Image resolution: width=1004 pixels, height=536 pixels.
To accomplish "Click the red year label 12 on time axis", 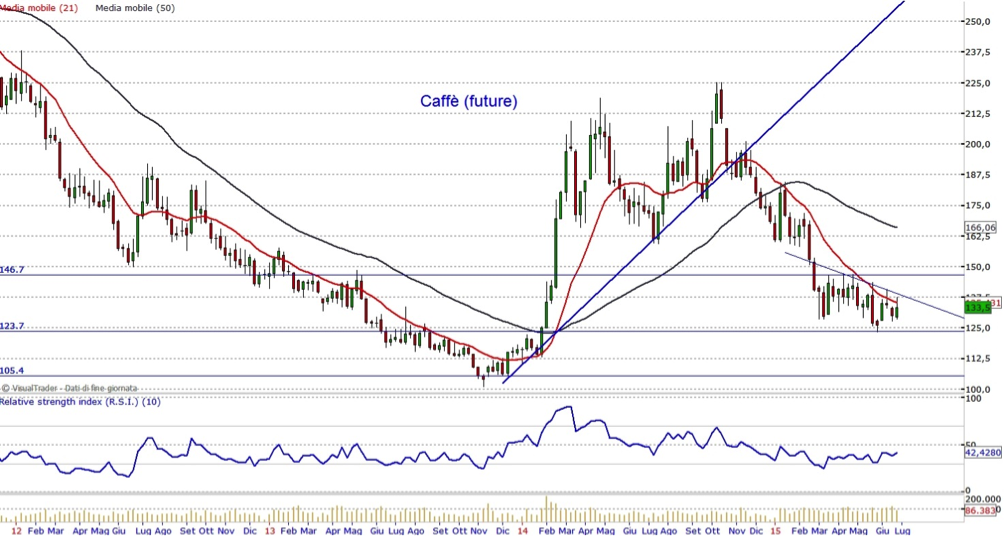I will [x=17, y=531].
